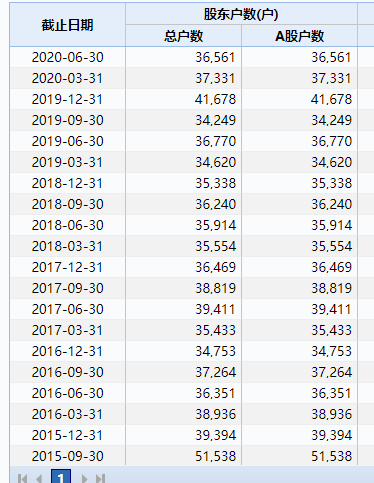This screenshot has height=483, width=374.
Task: Select the 2019-12-31 date cell
Action: tap(68, 99)
